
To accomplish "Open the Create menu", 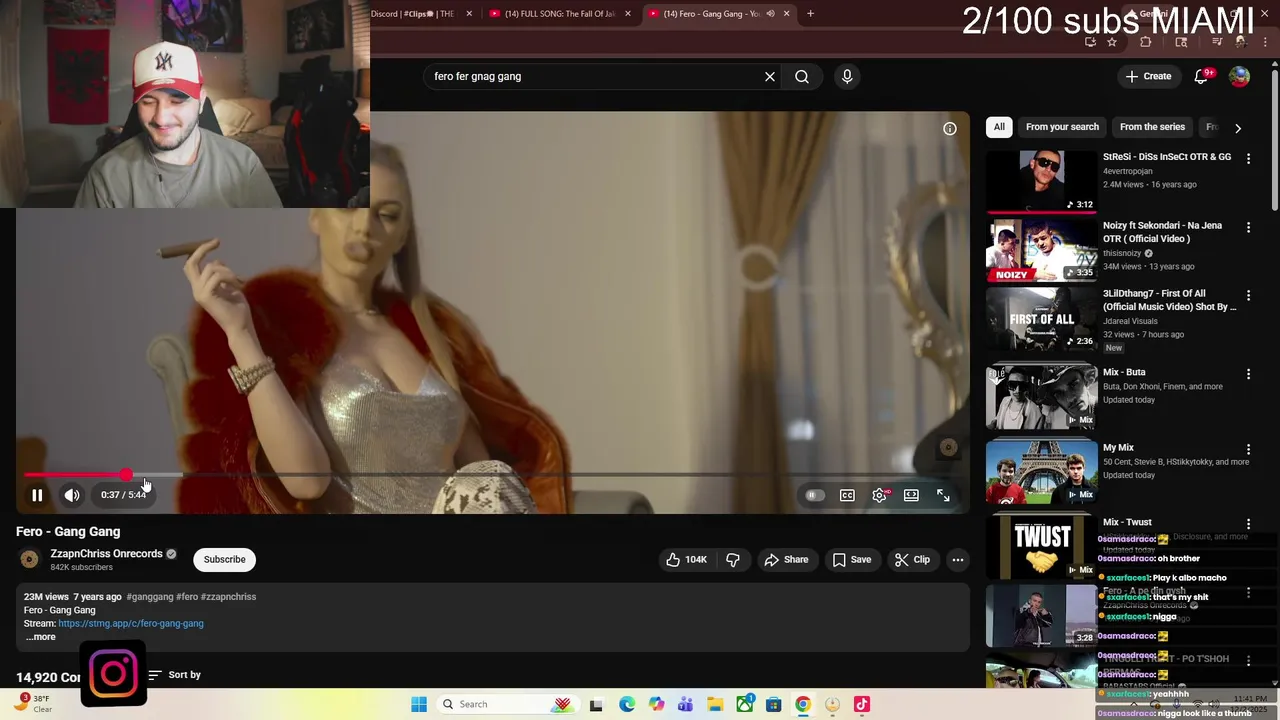I will coord(1148,76).
